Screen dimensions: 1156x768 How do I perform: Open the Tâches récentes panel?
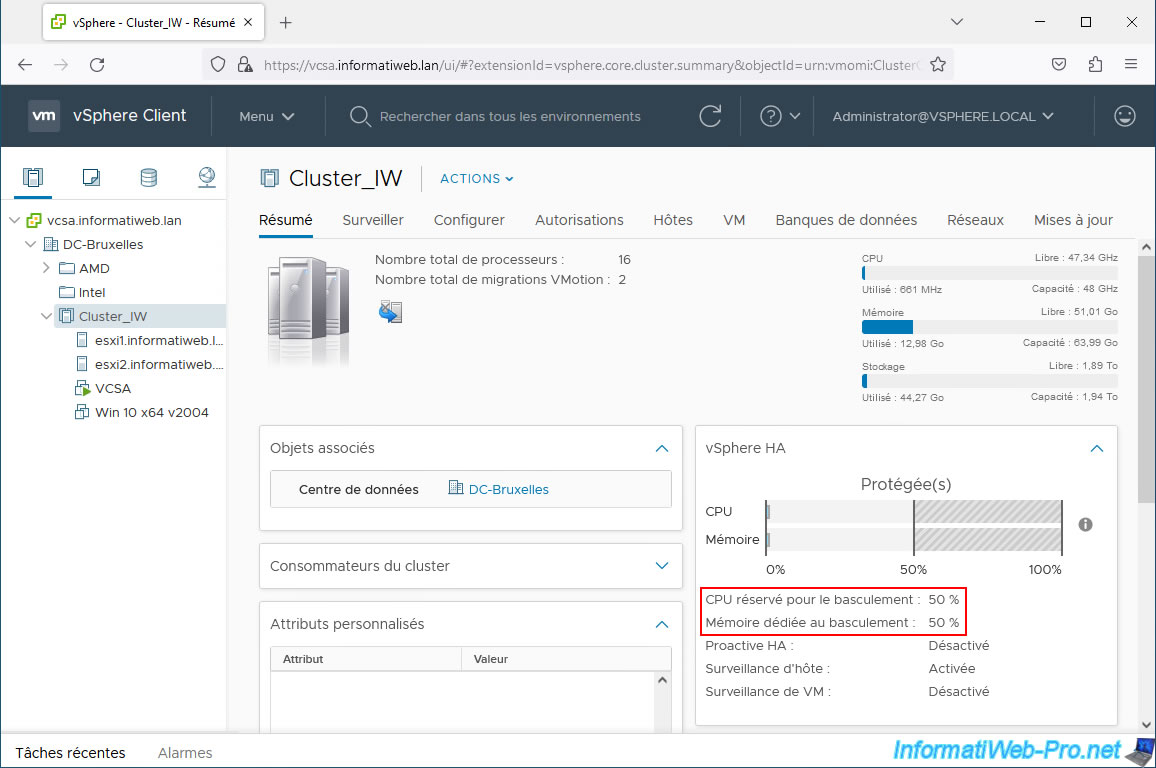click(71, 753)
